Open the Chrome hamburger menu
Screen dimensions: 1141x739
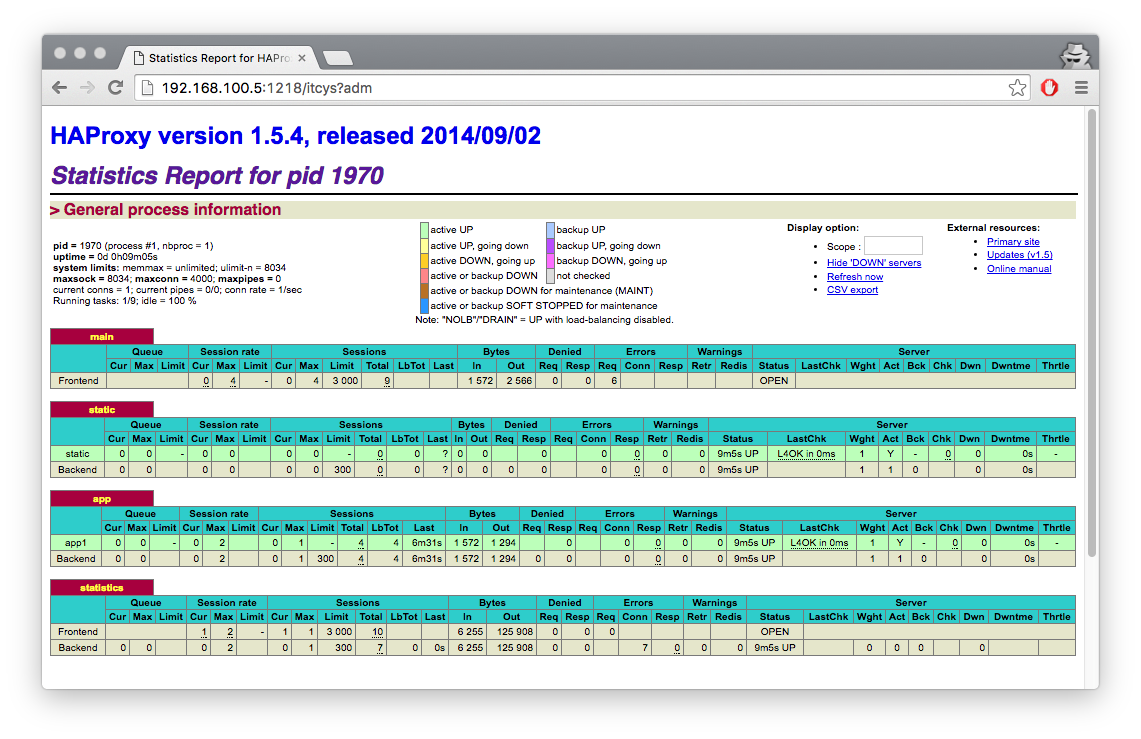point(1081,88)
